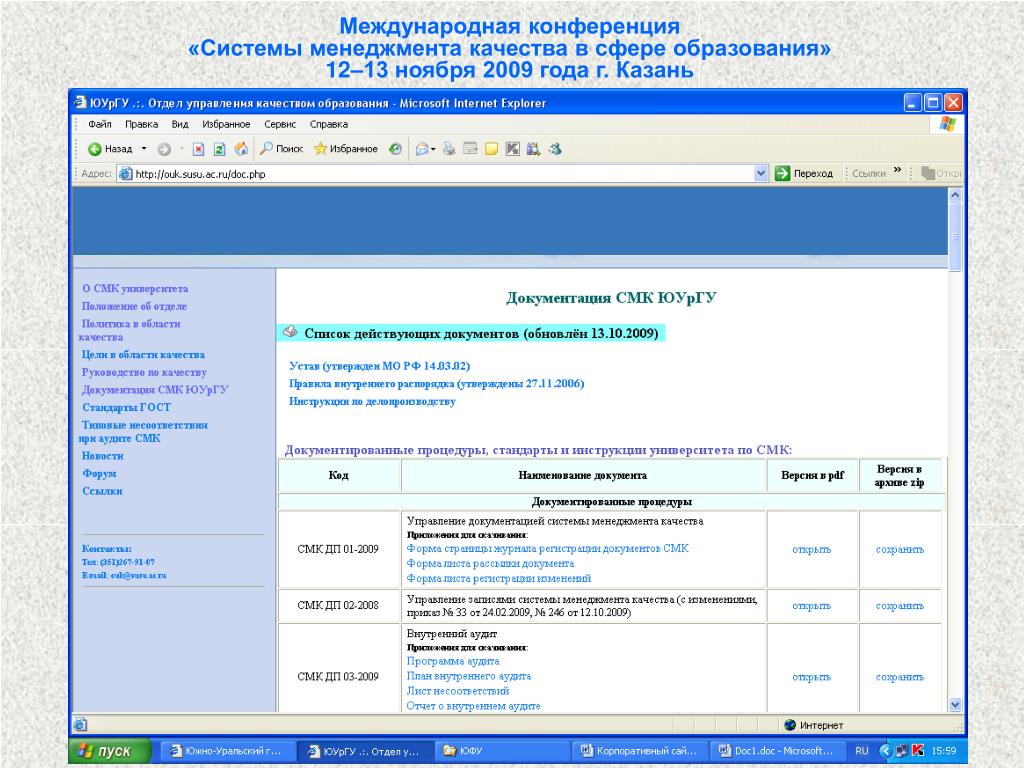Open Устав (утвержден МО РФ 14.03.02) link
This screenshot has width=1024, height=768.
pos(379,366)
